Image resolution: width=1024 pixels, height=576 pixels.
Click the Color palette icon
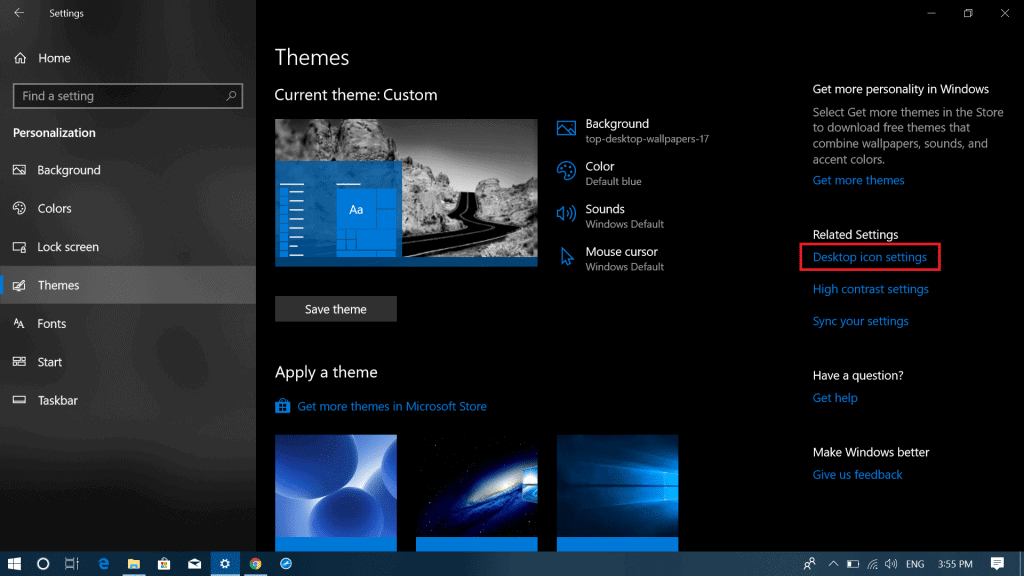click(x=566, y=171)
